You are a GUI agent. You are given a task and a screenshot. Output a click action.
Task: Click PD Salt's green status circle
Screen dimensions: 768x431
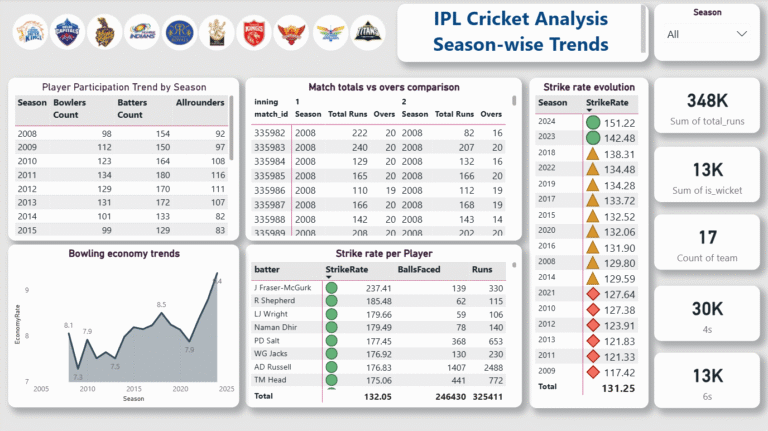[332, 341]
